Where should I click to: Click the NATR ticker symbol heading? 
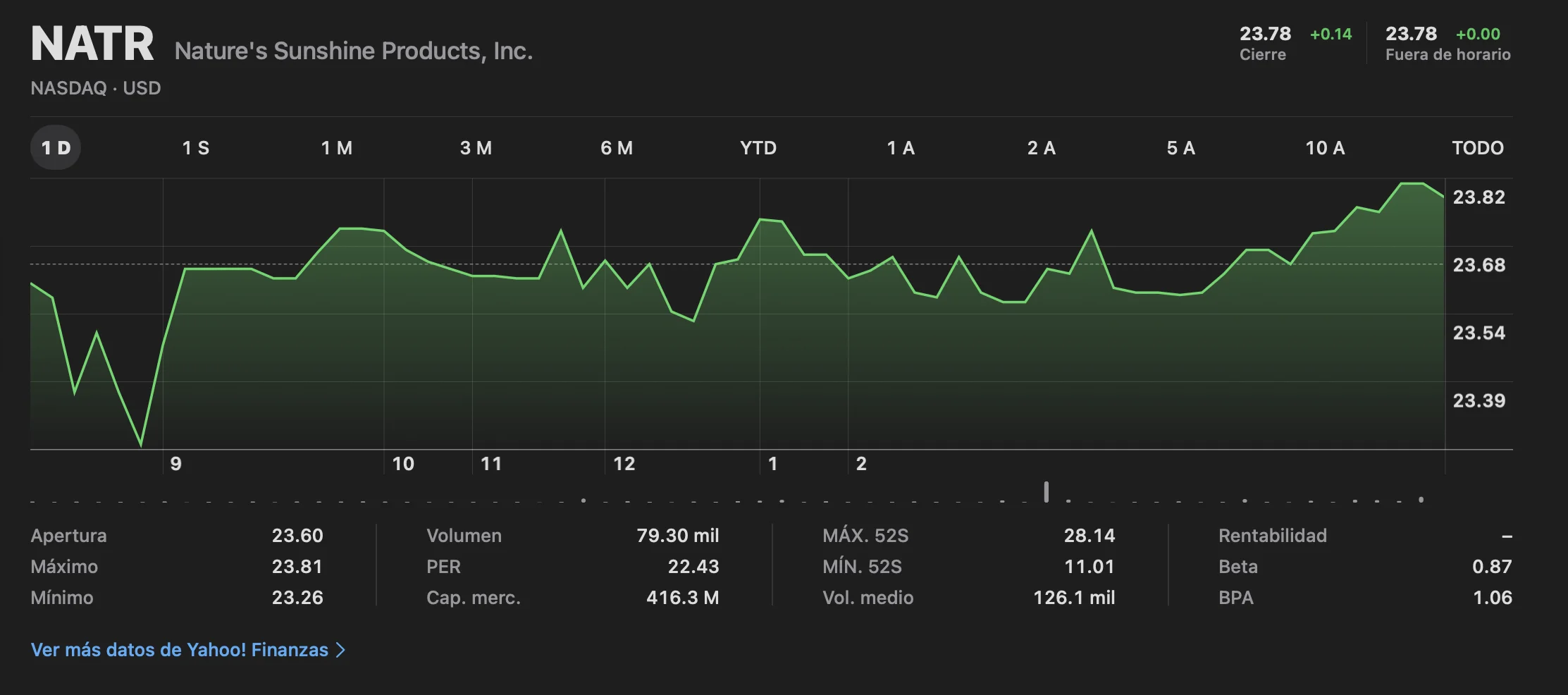point(92,42)
